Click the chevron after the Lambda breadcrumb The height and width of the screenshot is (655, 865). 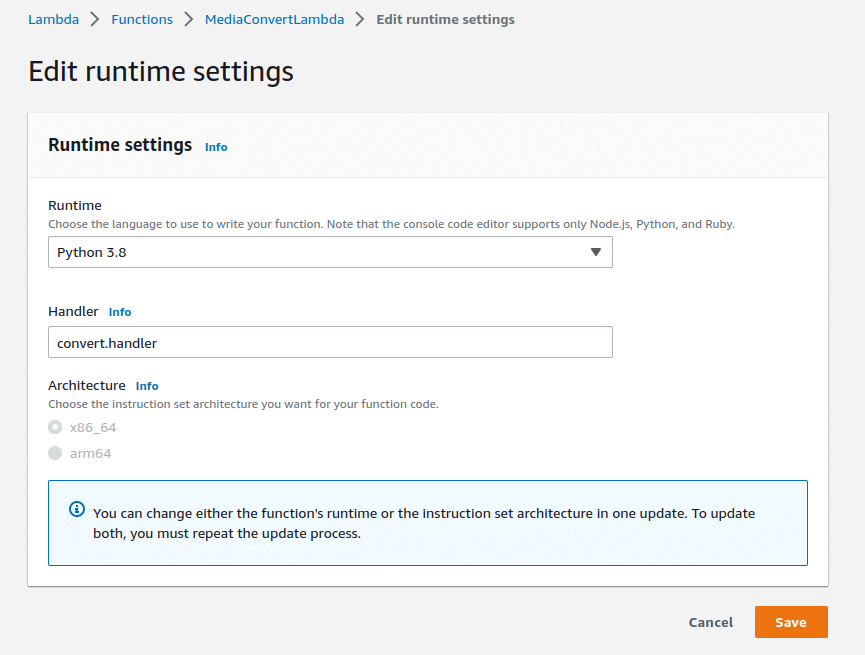click(x=95, y=19)
